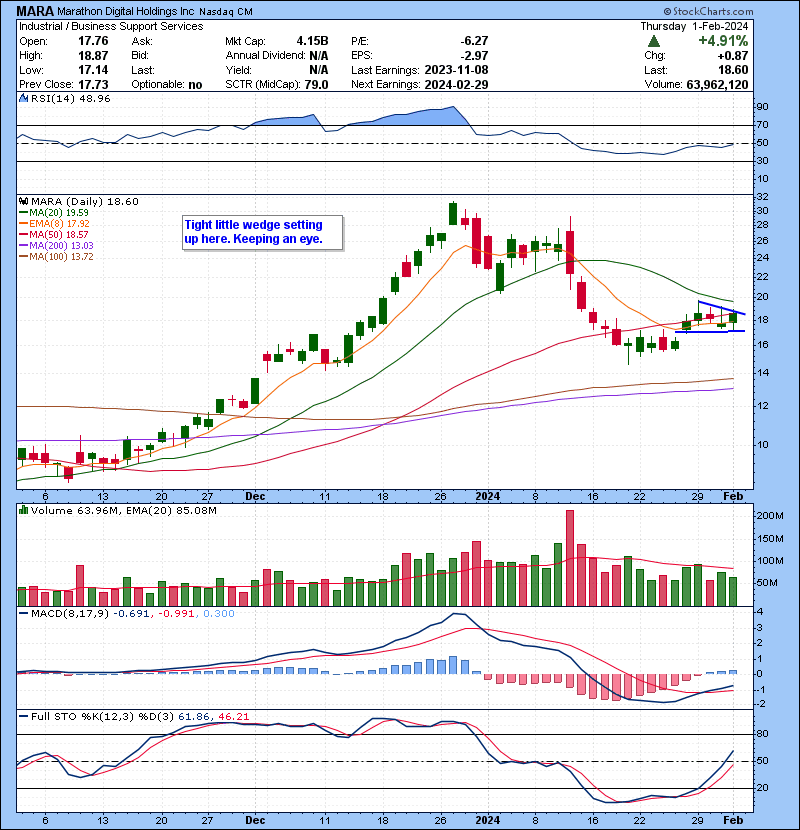Click the MACD histogram value 0.300
Image resolution: width=800 pixels, height=830 pixels.
coord(219,614)
